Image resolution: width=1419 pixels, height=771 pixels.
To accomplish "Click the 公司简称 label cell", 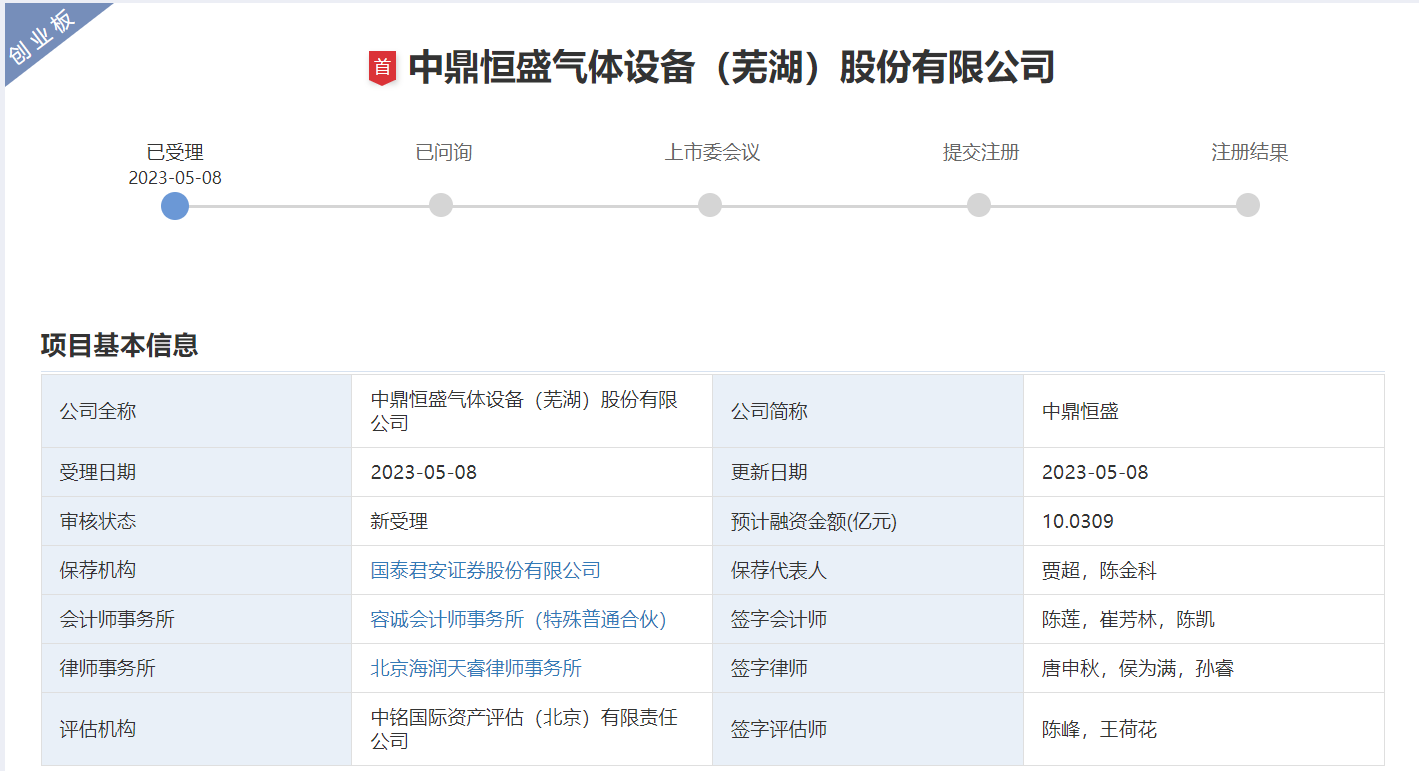I will [x=868, y=411].
